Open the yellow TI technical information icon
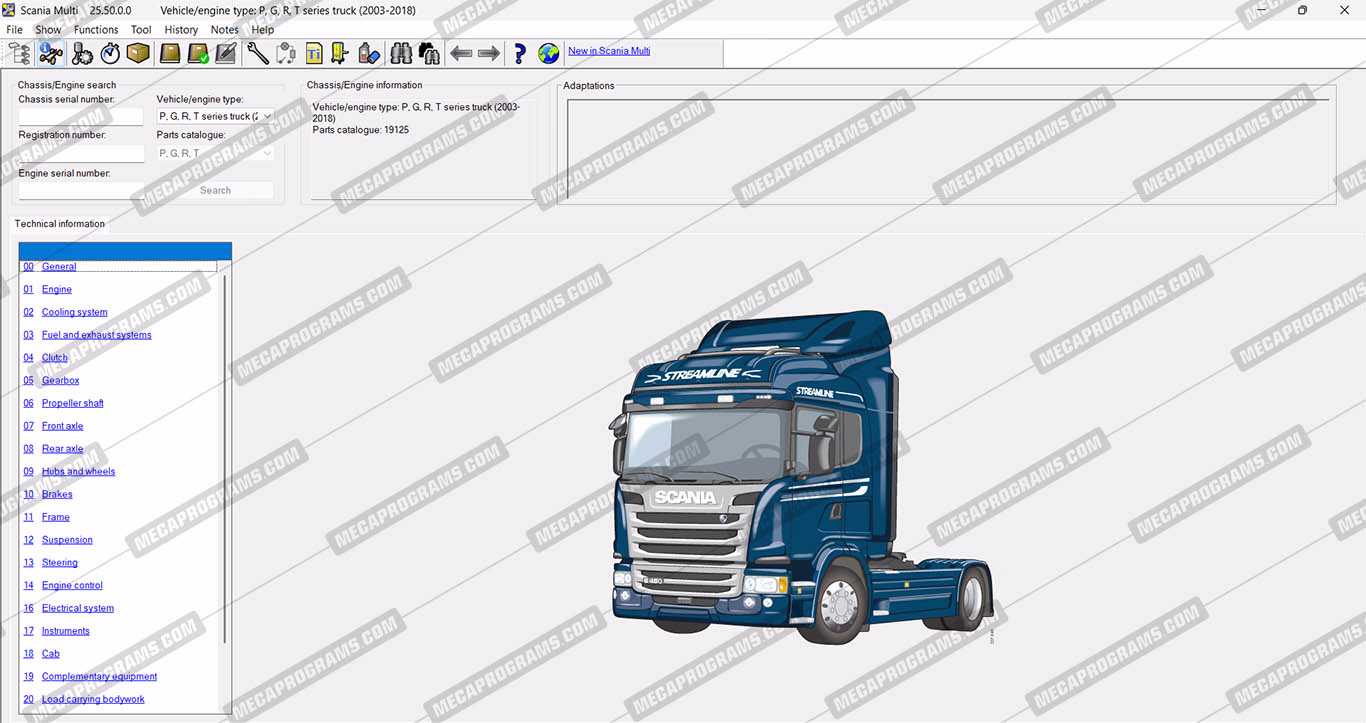This screenshot has height=723, width=1366. tap(314, 53)
